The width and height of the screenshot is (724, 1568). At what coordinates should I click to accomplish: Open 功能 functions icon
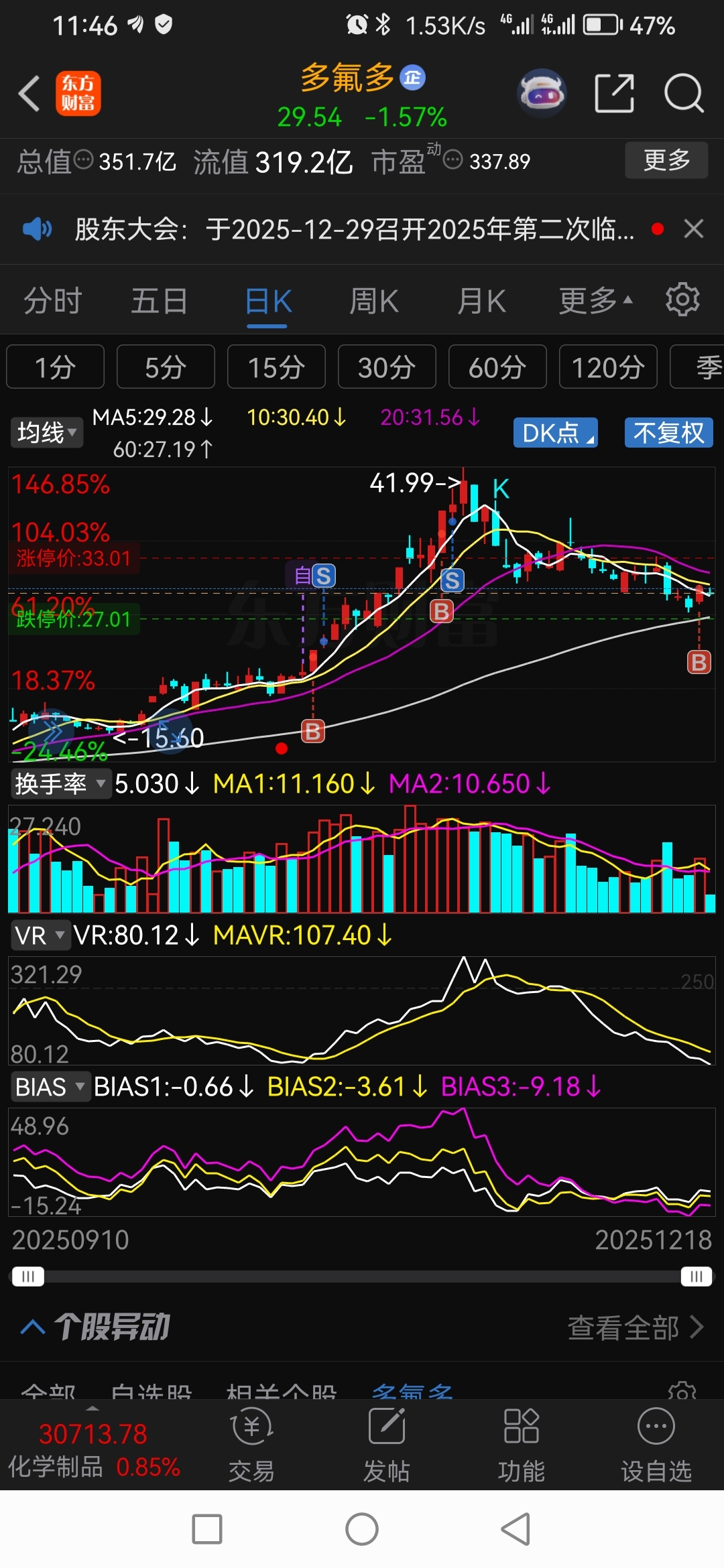[521, 1445]
